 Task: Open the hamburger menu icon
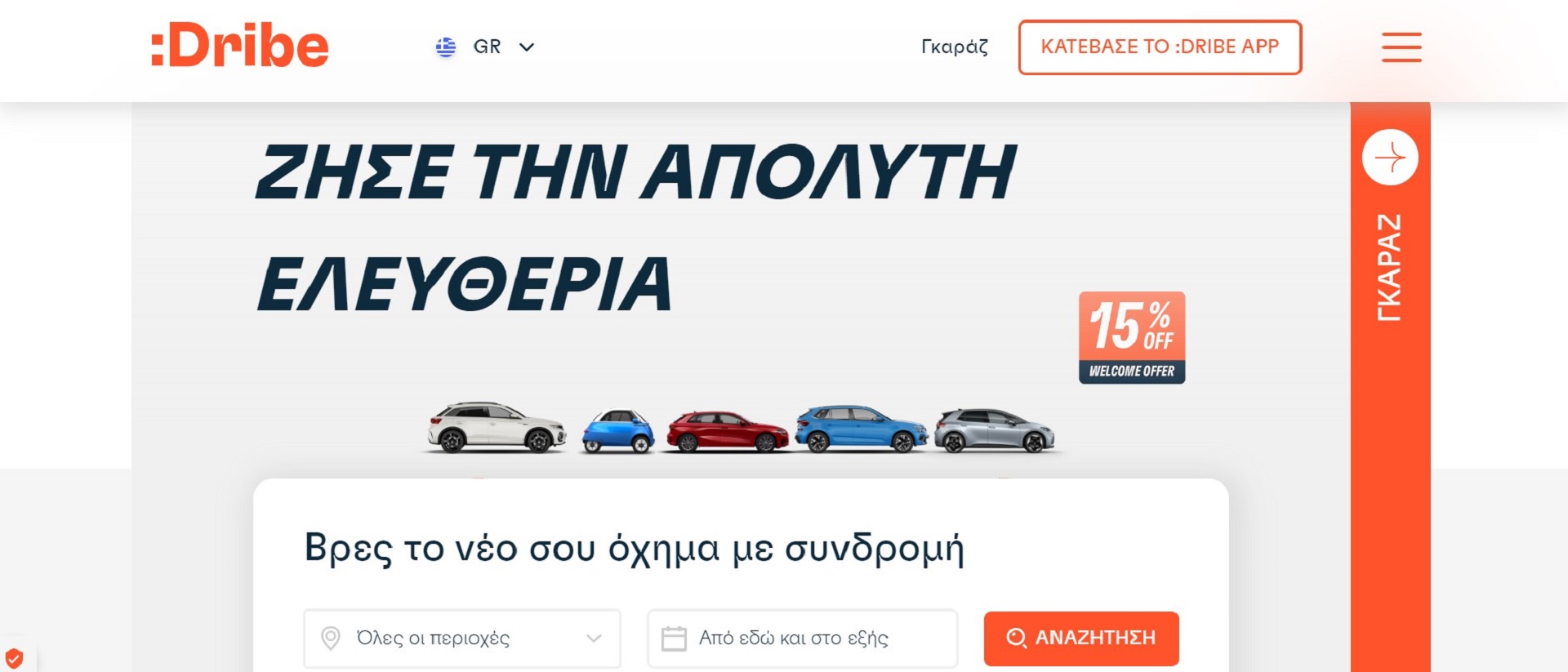pyautogui.click(x=1401, y=47)
